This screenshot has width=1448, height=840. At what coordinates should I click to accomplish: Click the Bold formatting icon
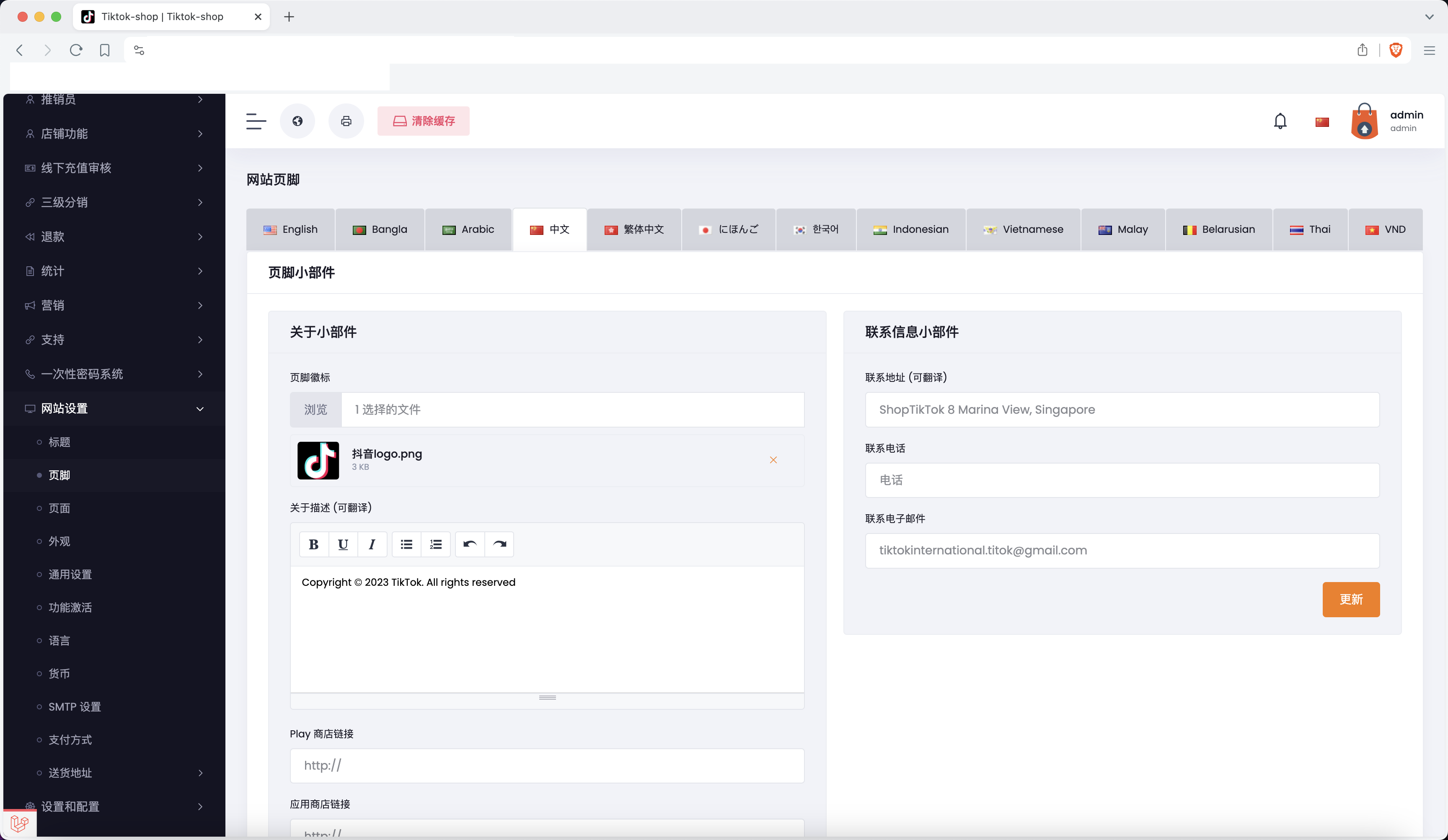pyautogui.click(x=314, y=544)
